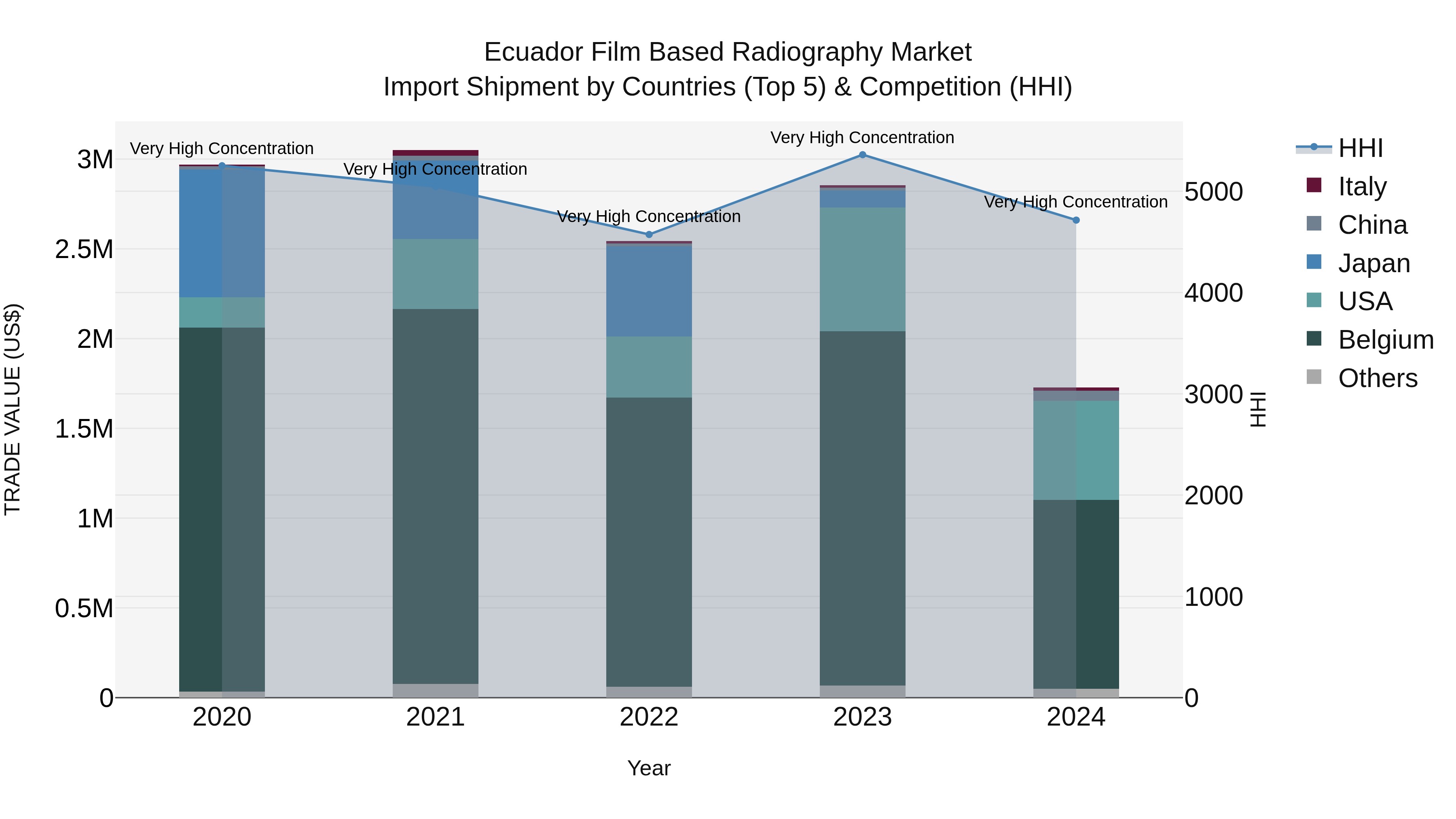Click the Belgium segment of the 2021 bar
Viewport: 1456px width, 819px height.
pyautogui.click(x=436, y=496)
